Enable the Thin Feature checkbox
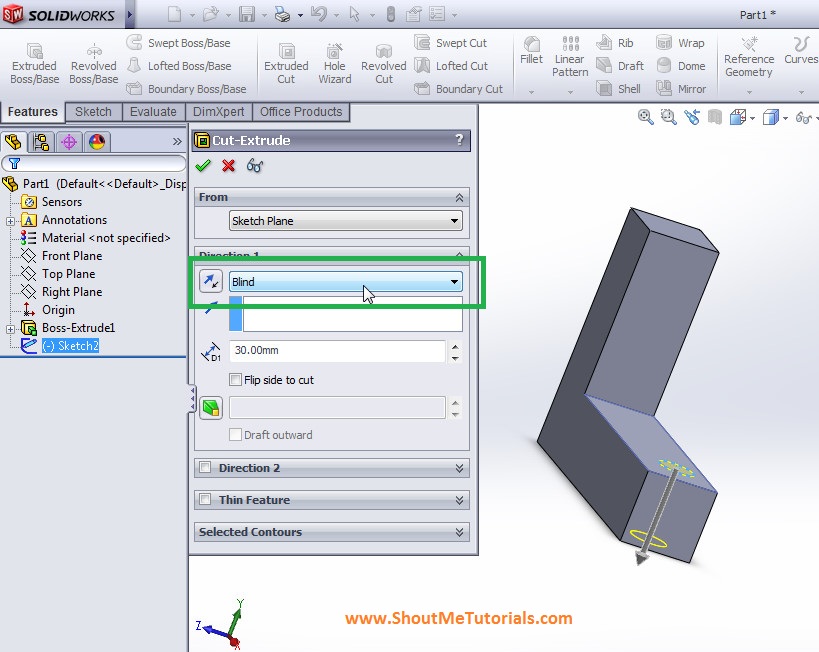The width and height of the screenshot is (819, 652). (x=205, y=499)
